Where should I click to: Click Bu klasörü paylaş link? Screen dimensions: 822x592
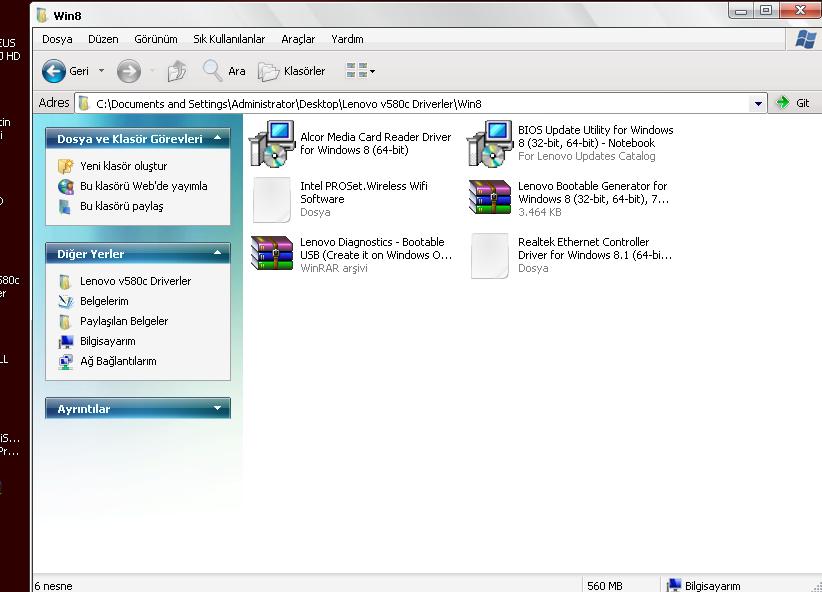coord(122,206)
